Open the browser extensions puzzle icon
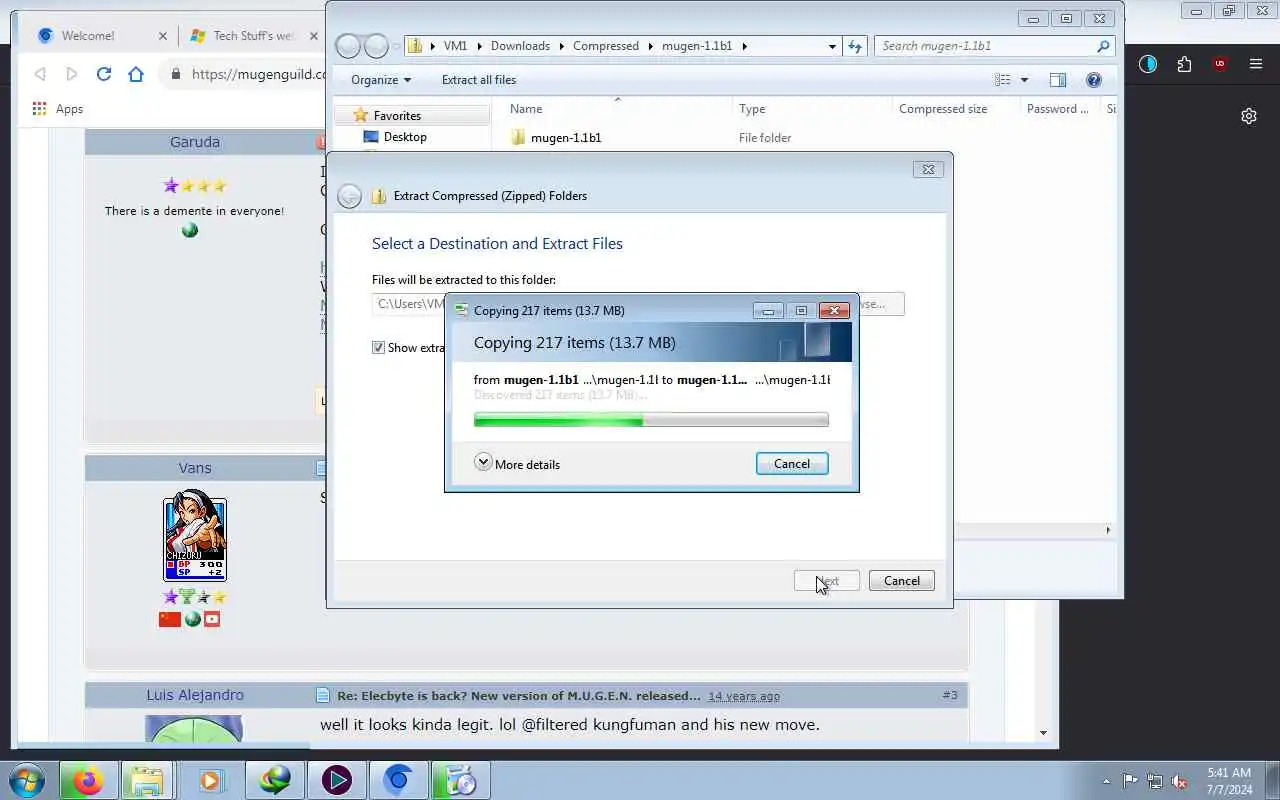 [1184, 64]
